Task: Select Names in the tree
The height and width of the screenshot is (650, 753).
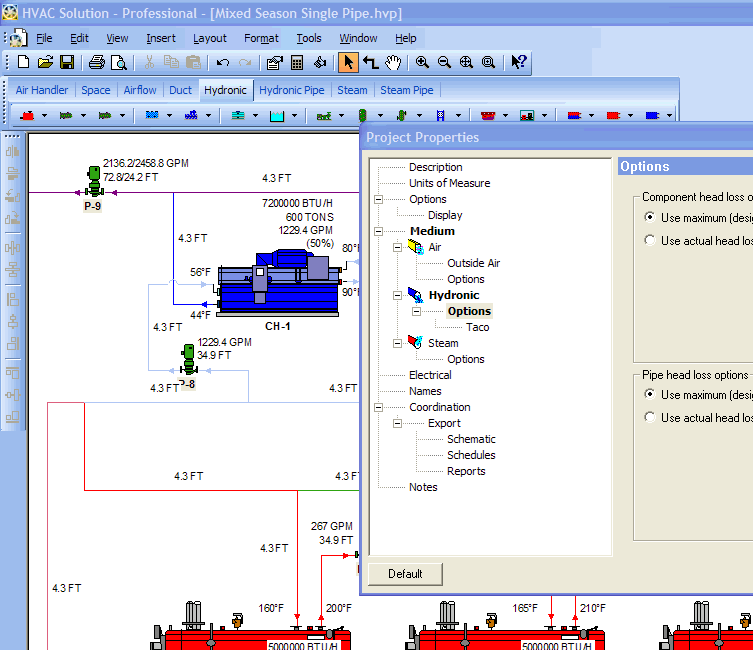Action: pos(425,391)
